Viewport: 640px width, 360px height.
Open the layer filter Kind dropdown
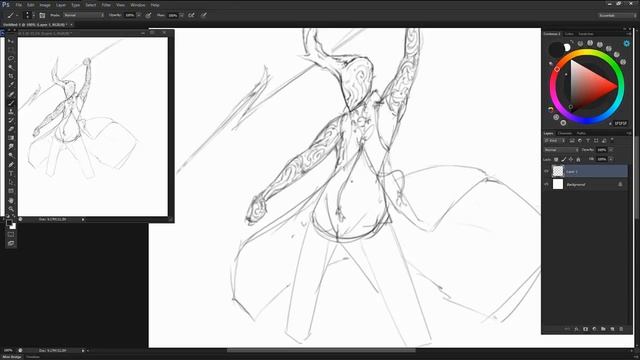(x=554, y=140)
